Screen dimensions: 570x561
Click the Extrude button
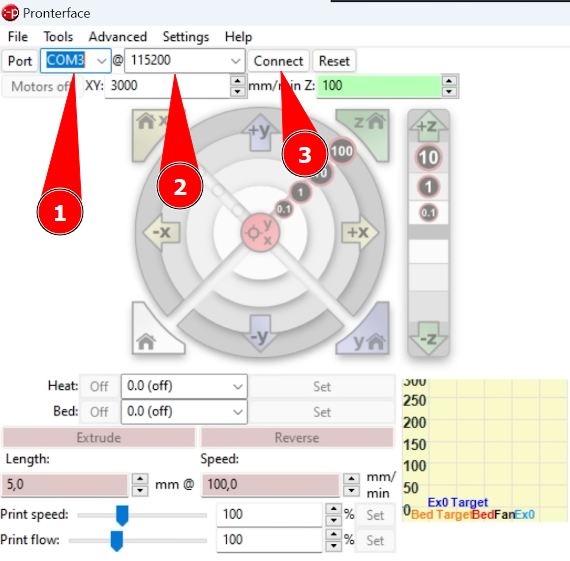click(x=99, y=437)
